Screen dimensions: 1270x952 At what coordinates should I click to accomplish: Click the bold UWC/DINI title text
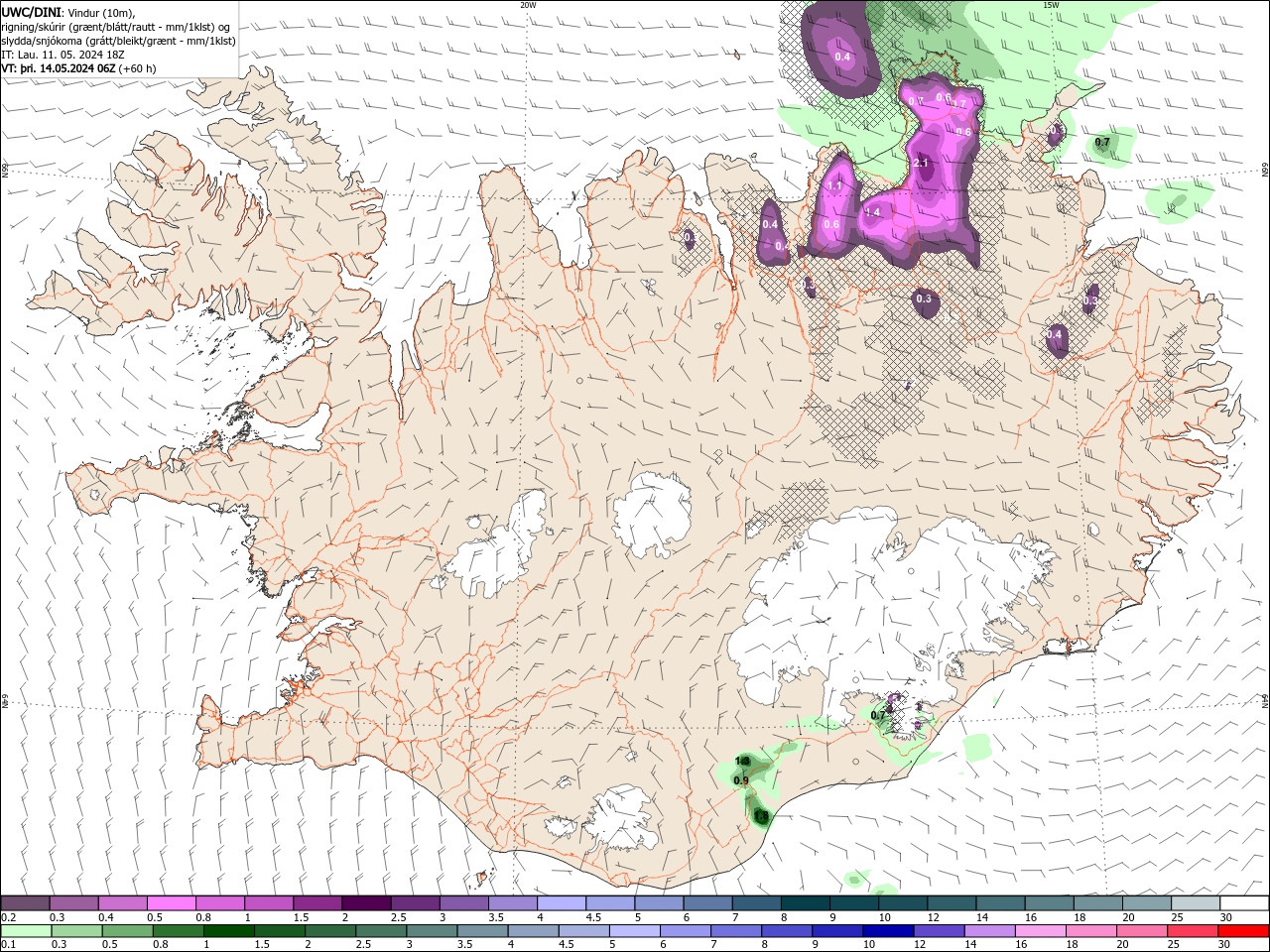click(30, 12)
